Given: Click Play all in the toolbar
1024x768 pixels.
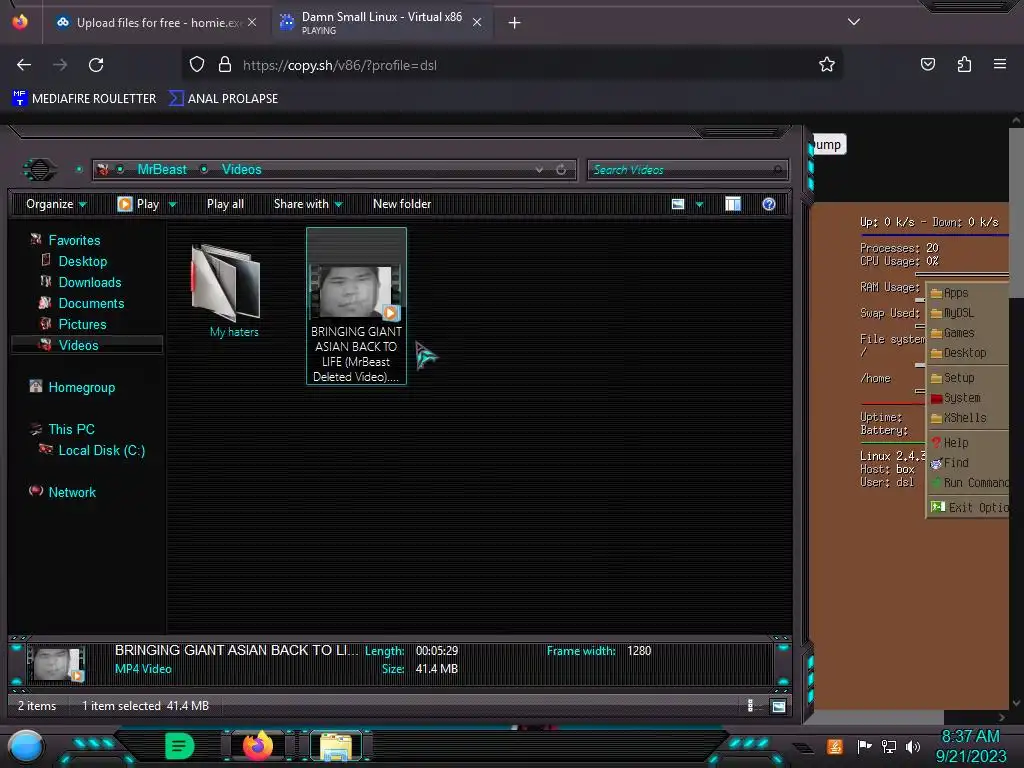Looking at the screenshot, I should (225, 204).
